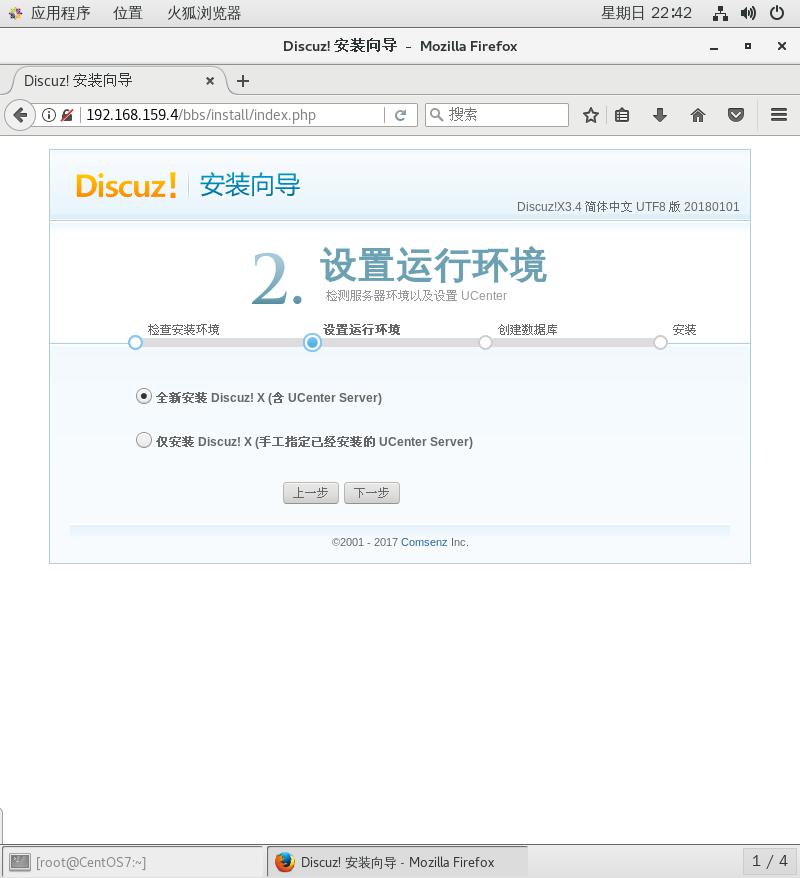Click the insecure connection crossed lock icon

tap(67, 115)
